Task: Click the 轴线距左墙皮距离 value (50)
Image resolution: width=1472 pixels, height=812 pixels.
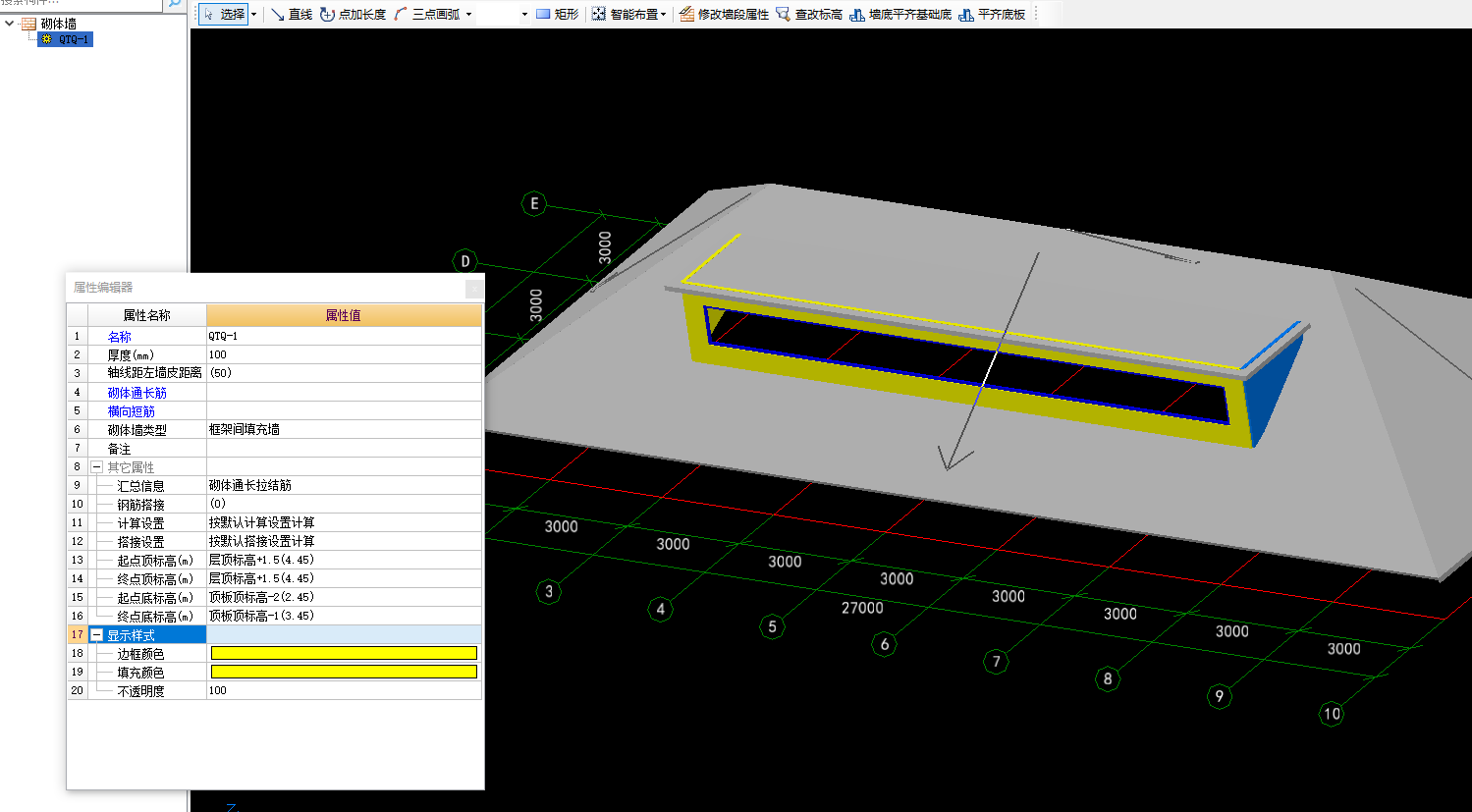Action: [x=344, y=373]
